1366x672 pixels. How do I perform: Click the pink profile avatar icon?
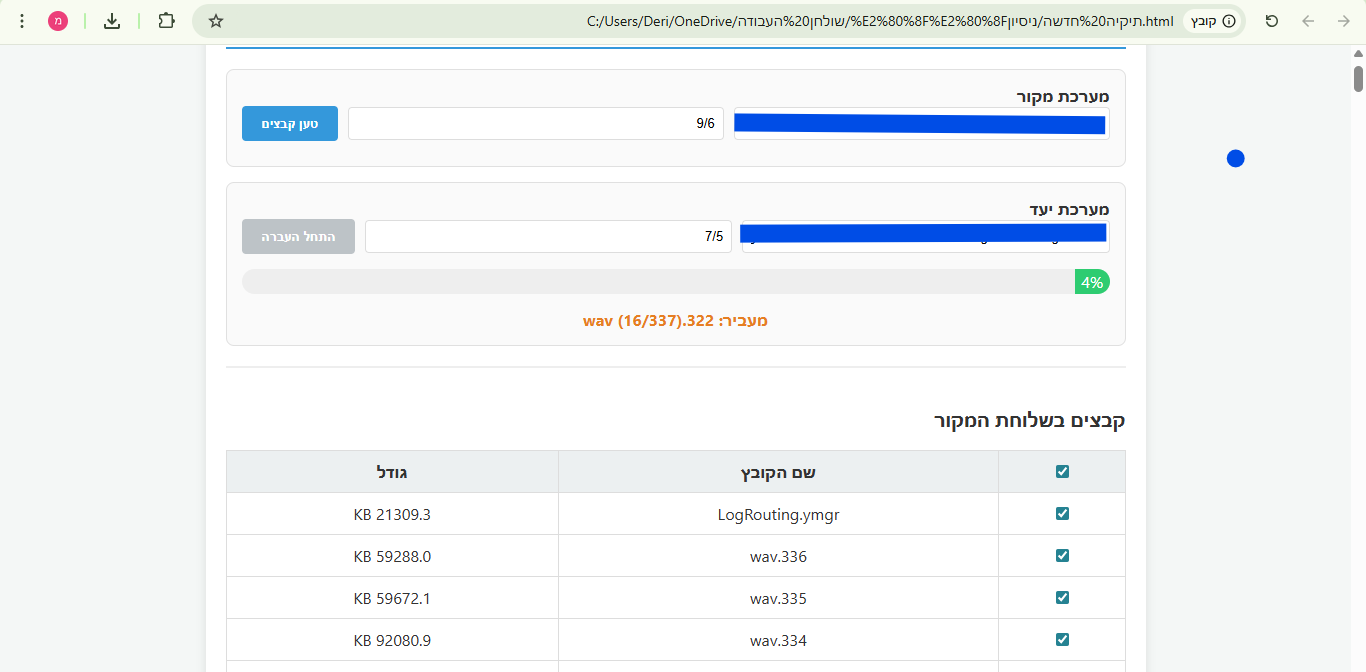58,20
